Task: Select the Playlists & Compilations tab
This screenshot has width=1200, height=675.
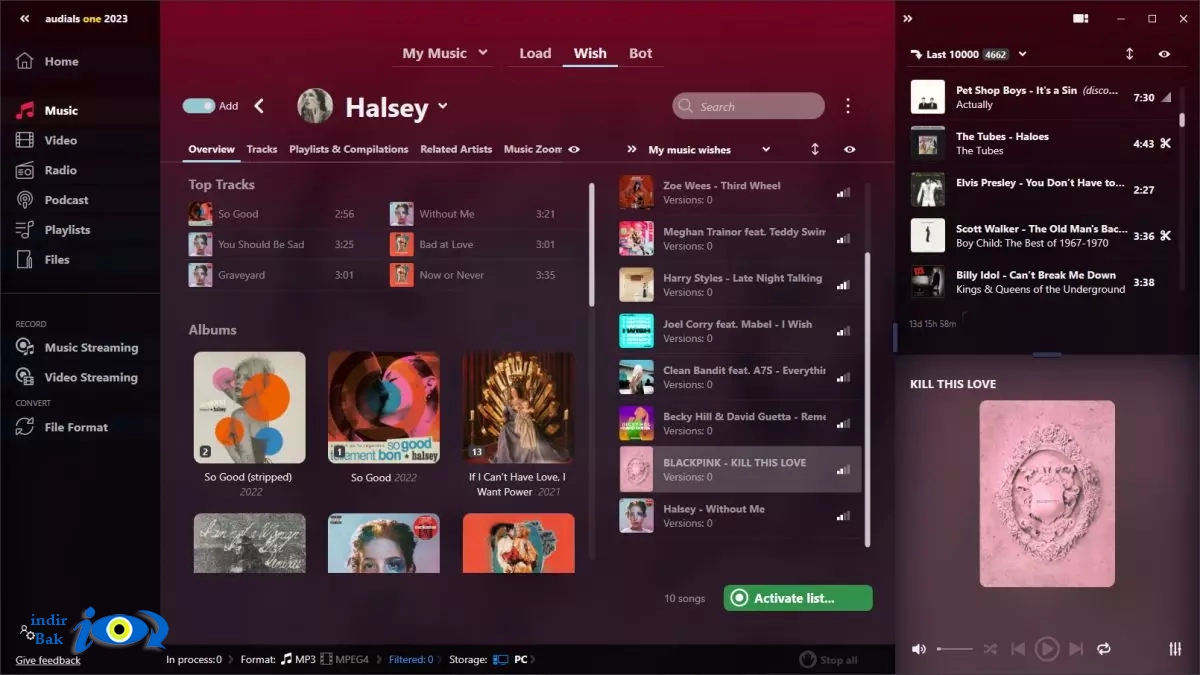Action: [349, 149]
